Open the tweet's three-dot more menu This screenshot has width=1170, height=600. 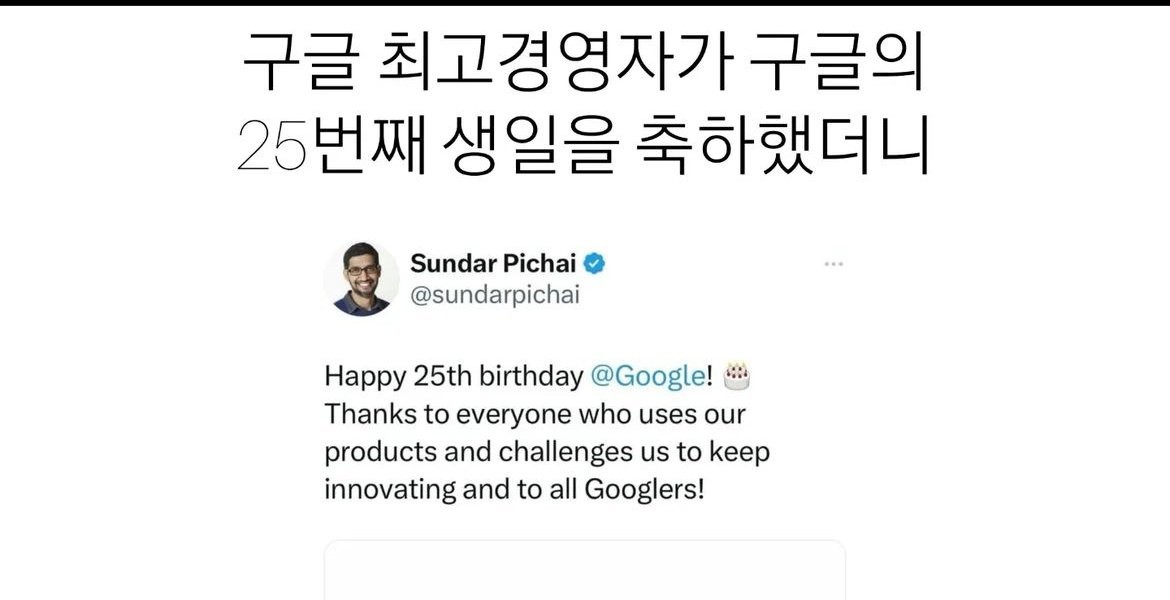point(833,264)
